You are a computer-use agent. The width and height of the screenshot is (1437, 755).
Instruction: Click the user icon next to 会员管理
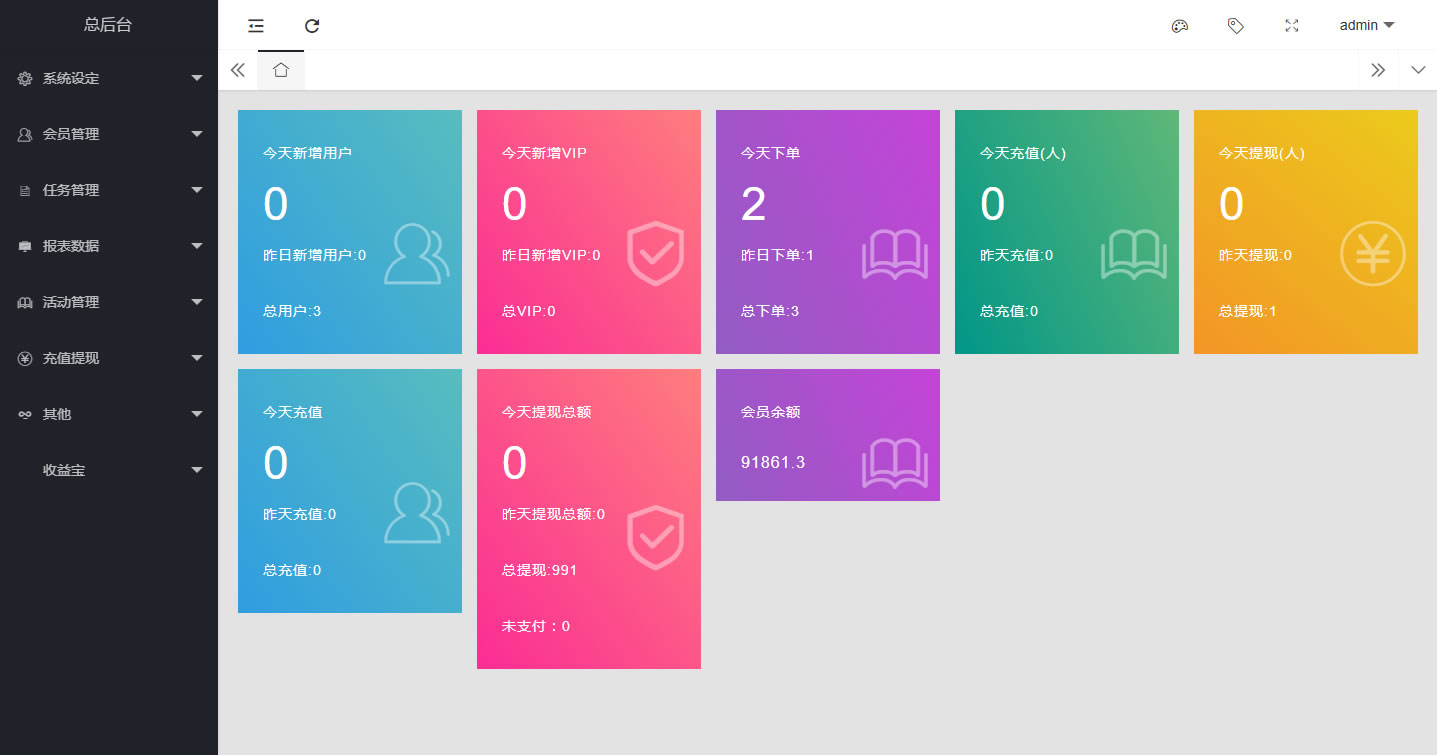(25, 134)
